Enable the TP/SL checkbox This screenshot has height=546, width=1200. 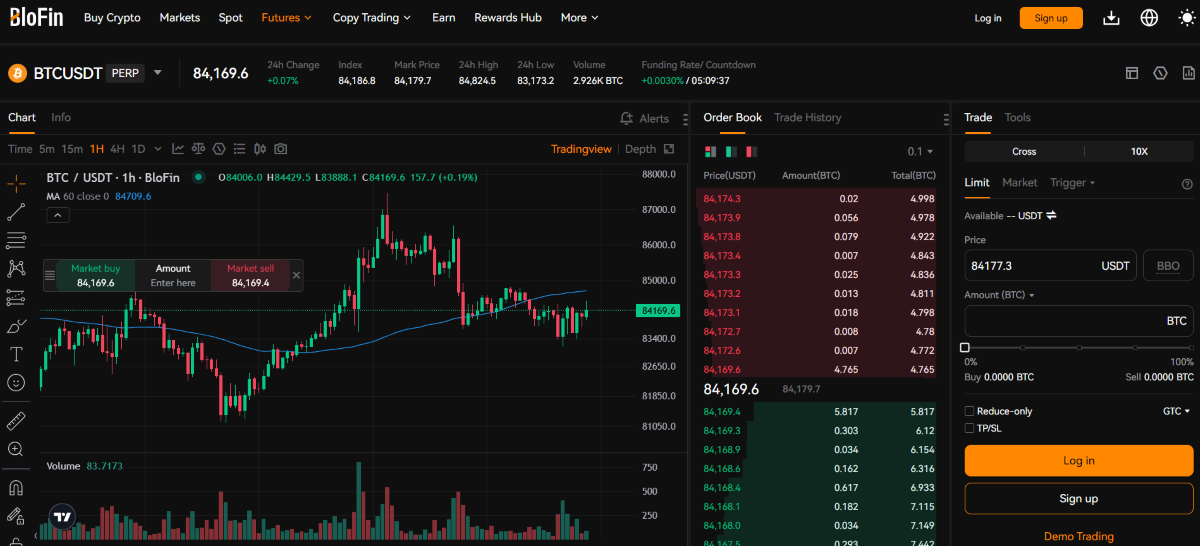pyautogui.click(x=969, y=428)
